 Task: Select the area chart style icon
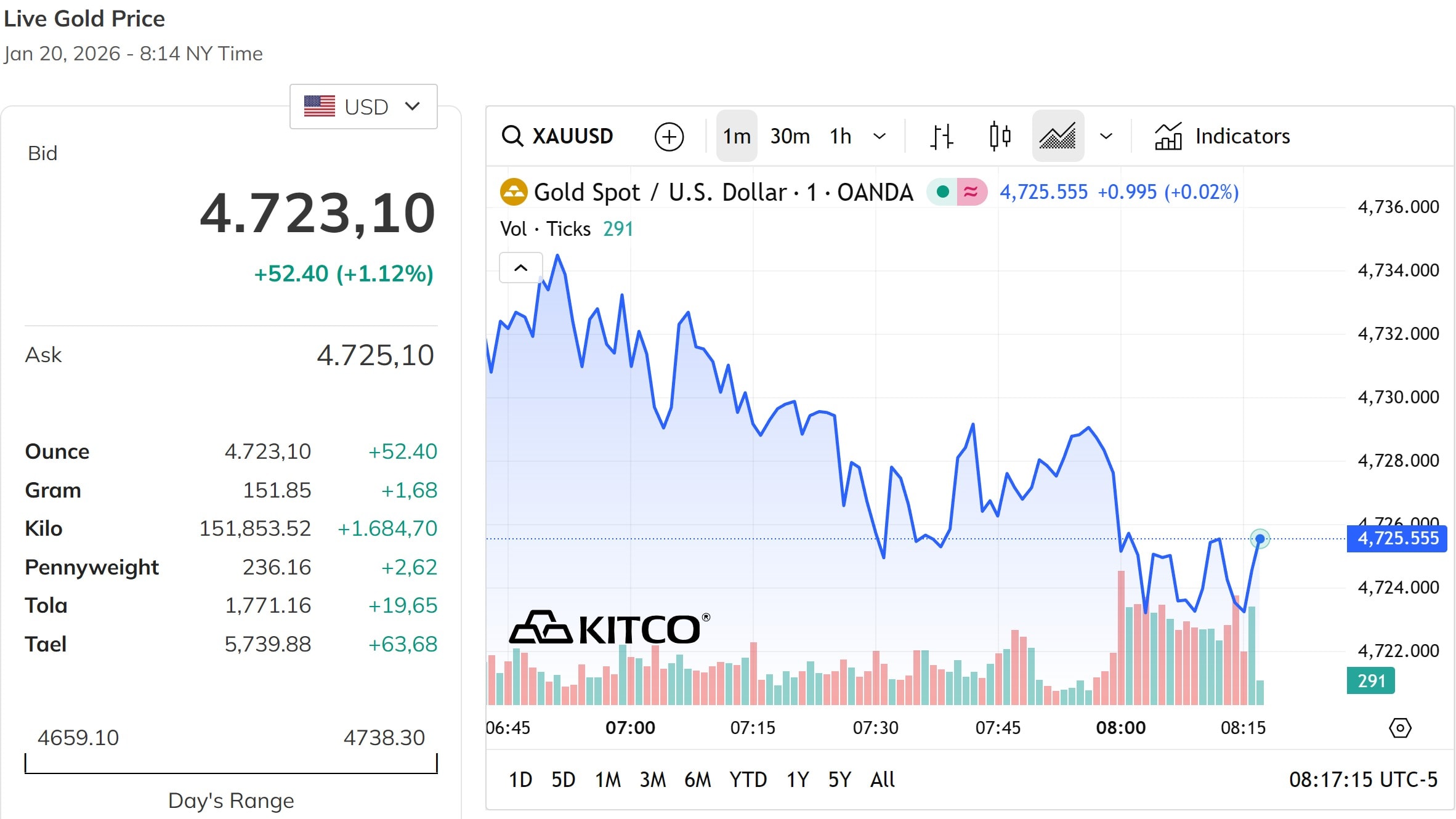1058,135
